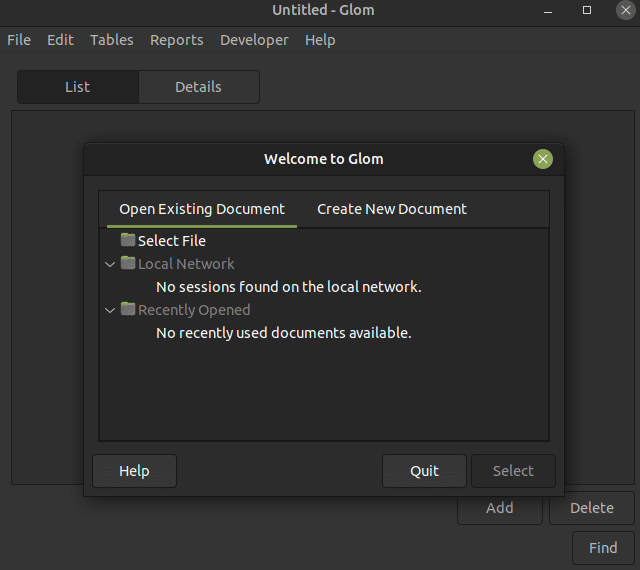Close the Welcome to Glom dialog
The width and height of the screenshot is (640, 570).
point(542,159)
